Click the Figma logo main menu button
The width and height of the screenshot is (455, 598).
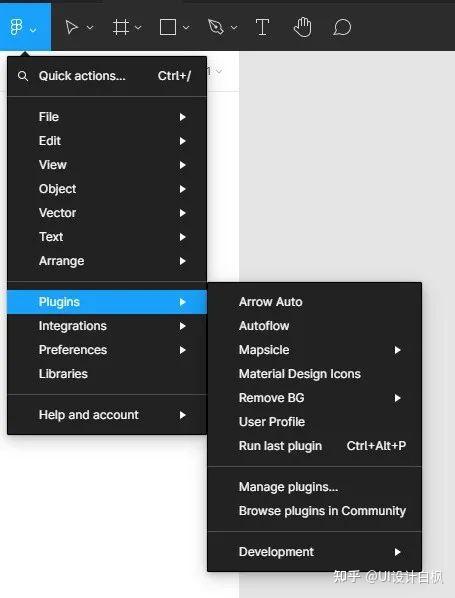[25, 27]
